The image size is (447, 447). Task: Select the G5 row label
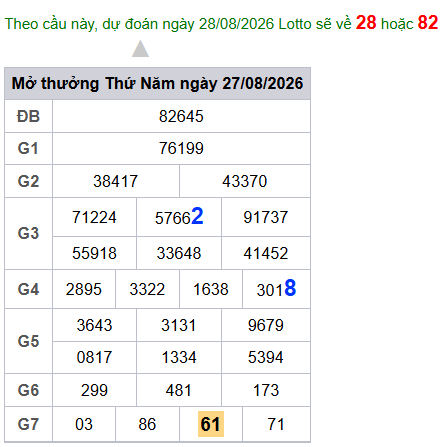(28, 341)
